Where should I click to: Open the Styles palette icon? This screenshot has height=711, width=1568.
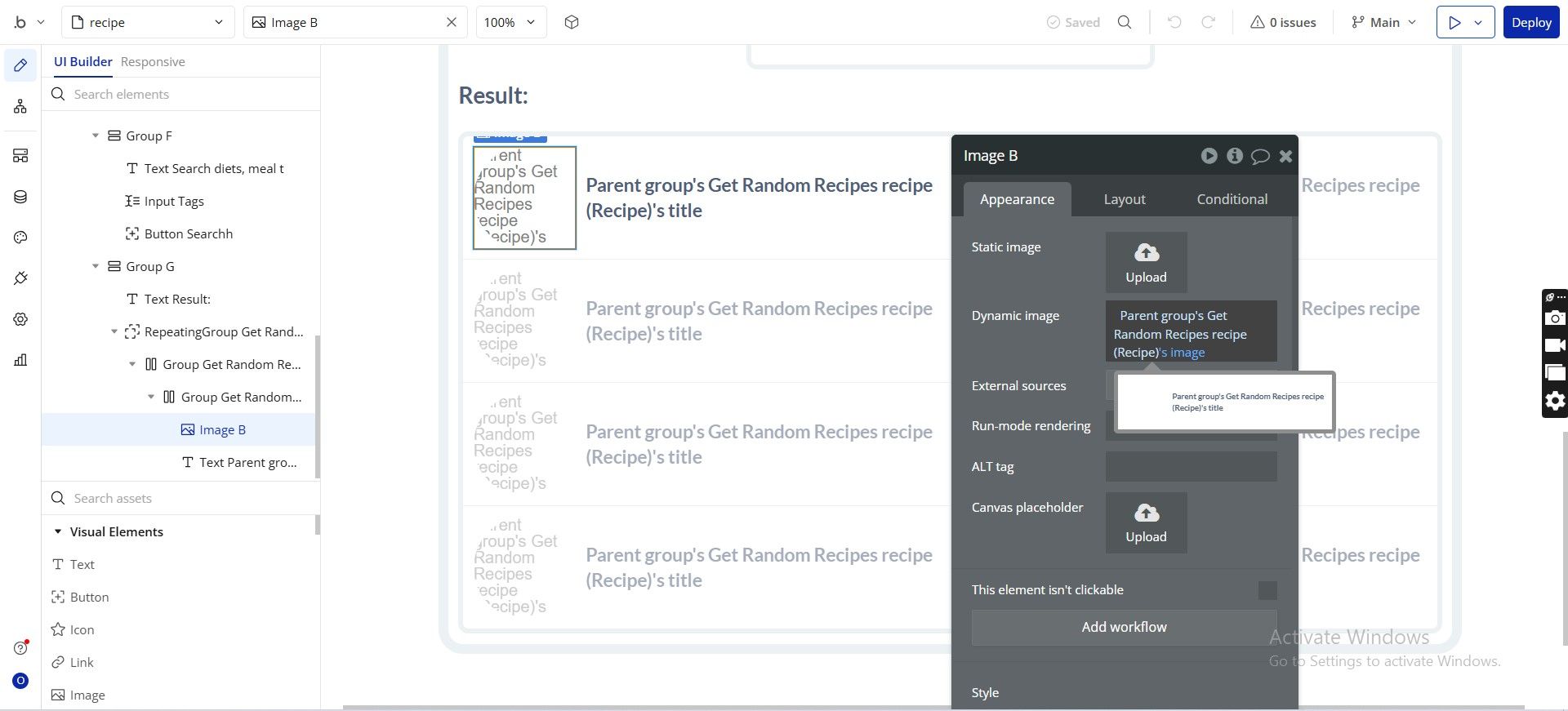[x=20, y=238]
